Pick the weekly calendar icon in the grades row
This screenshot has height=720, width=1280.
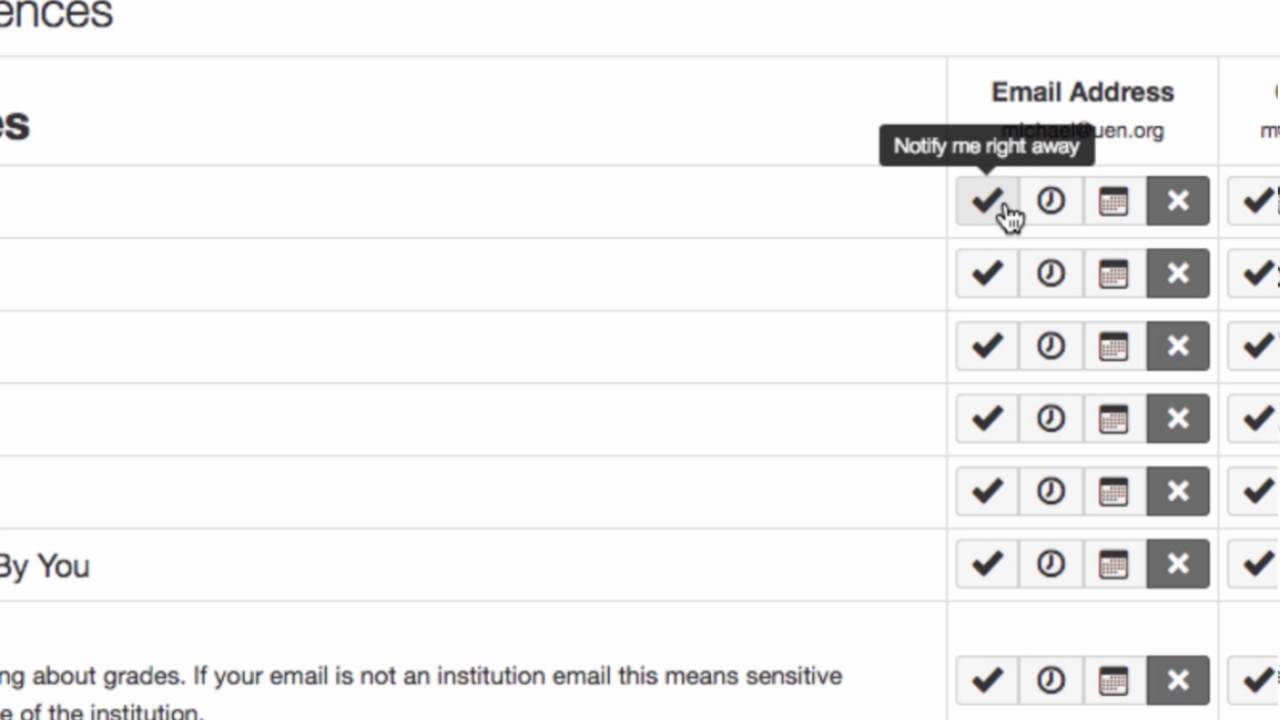[x=1113, y=680]
